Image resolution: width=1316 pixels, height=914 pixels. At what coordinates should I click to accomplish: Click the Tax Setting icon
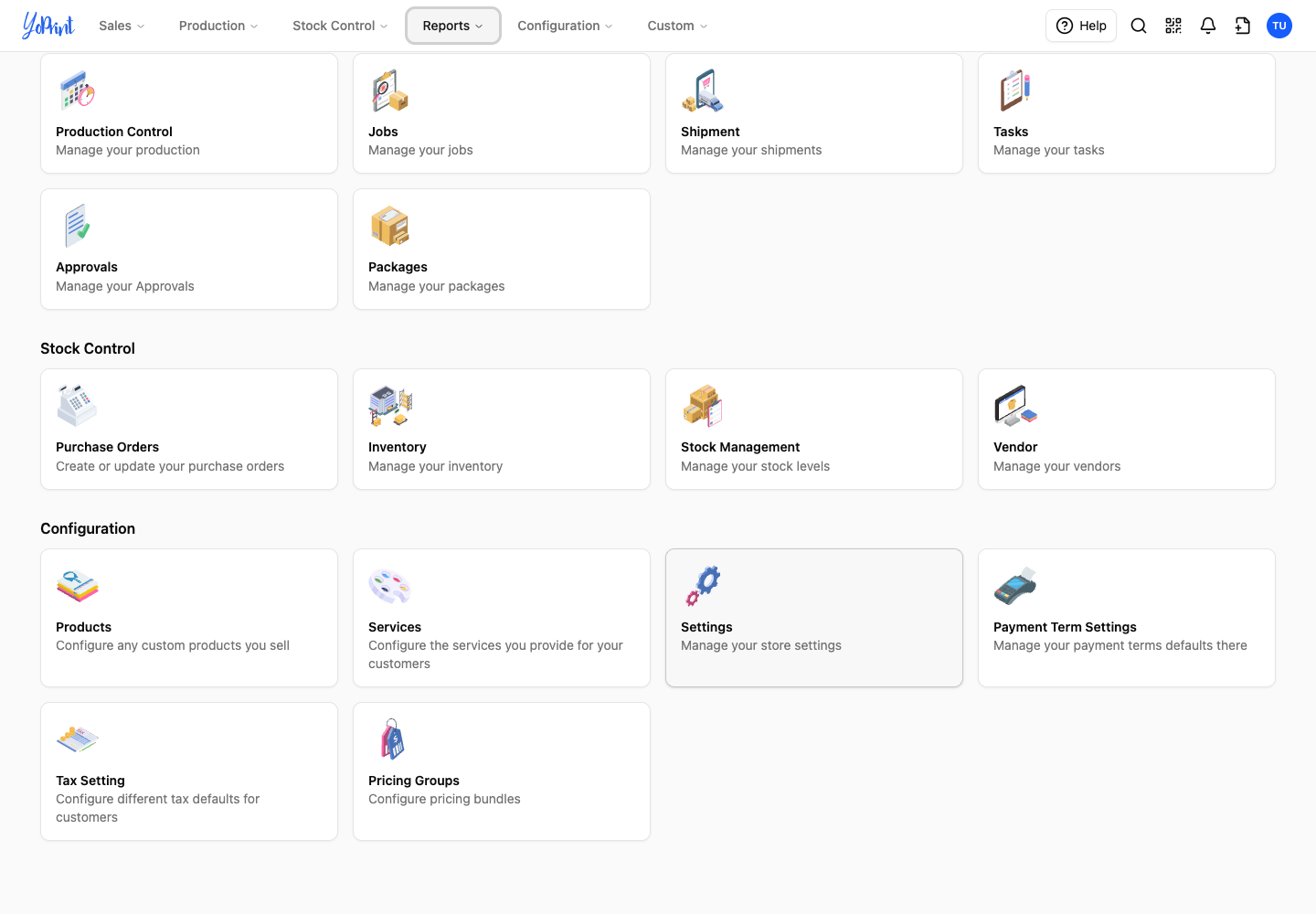78,739
